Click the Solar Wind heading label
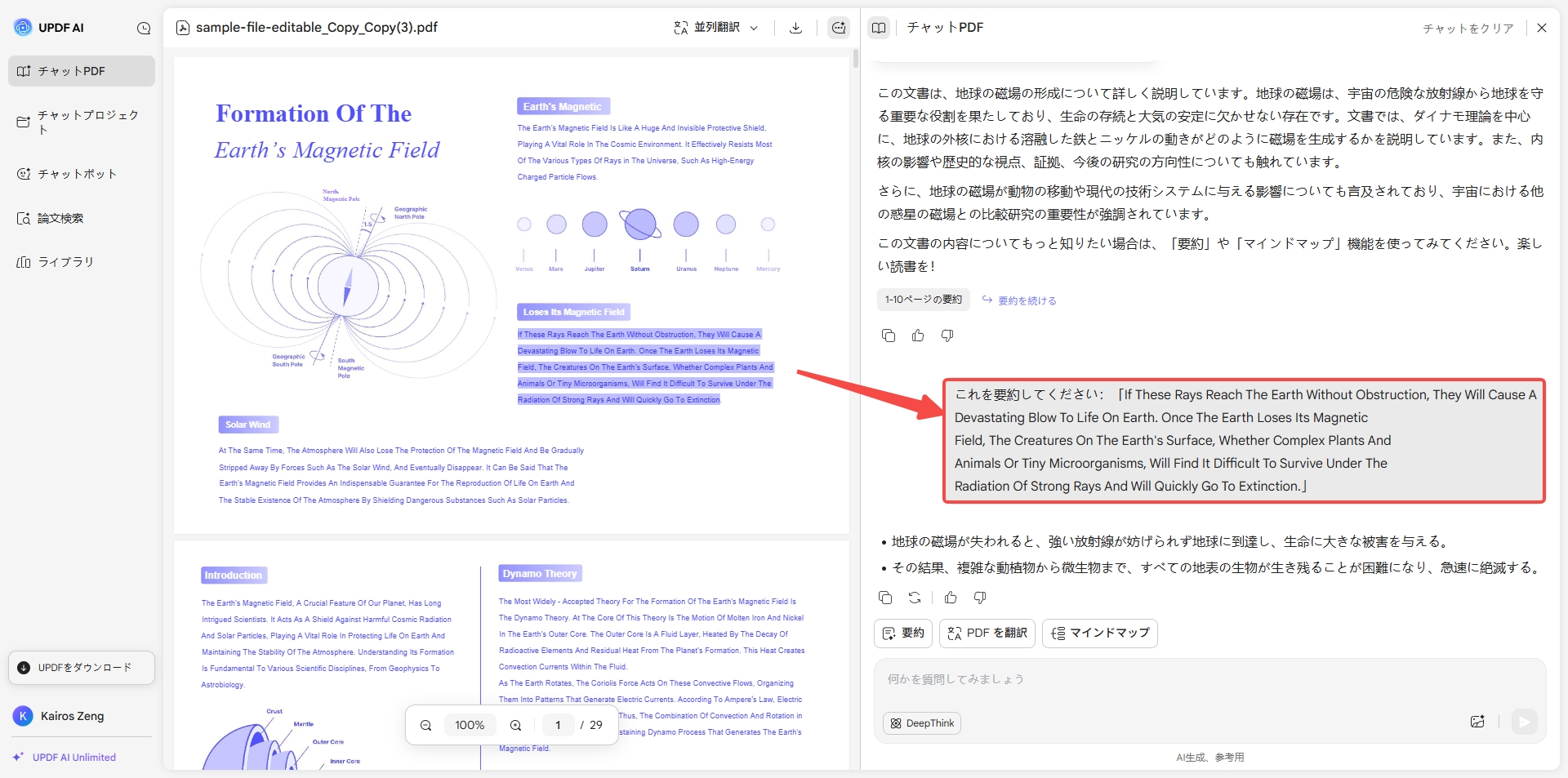Image resolution: width=1568 pixels, height=778 pixels. (x=248, y=425)
